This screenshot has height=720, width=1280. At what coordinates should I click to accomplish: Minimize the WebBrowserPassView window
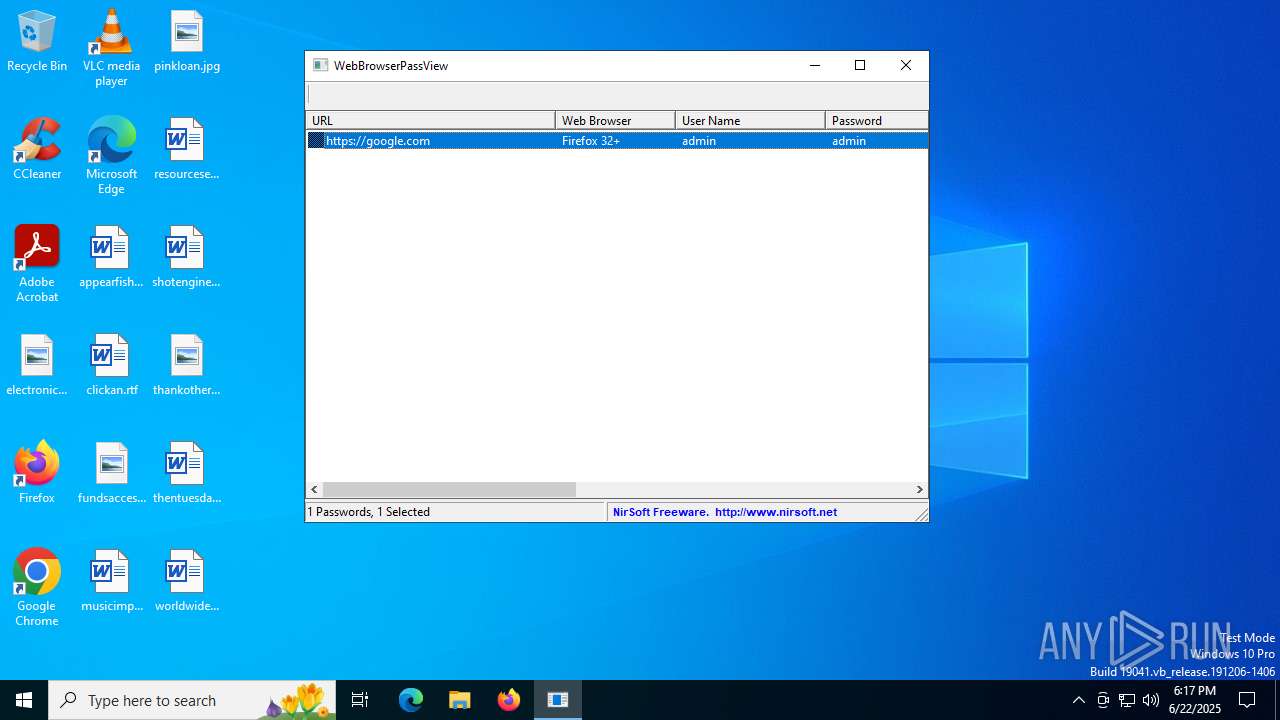point(815,65)
